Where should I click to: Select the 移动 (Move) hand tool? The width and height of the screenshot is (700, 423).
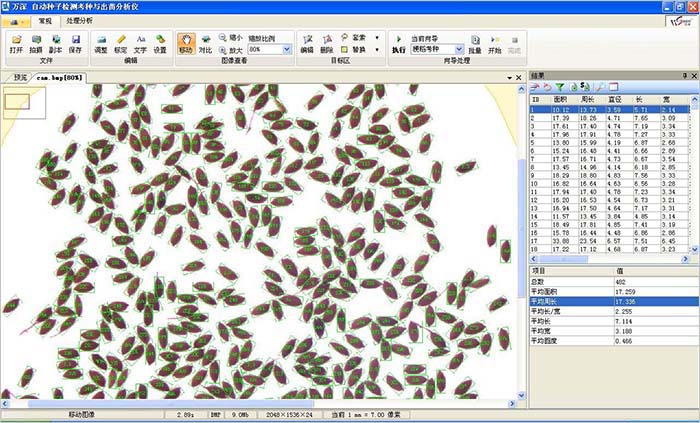(x=186, y=43)
